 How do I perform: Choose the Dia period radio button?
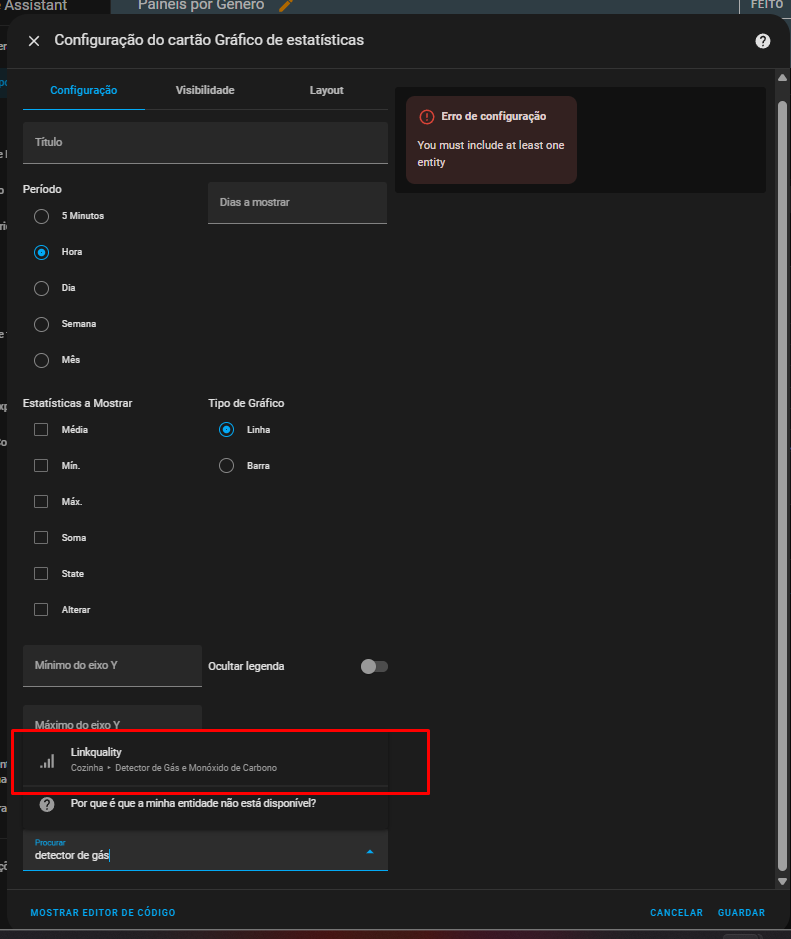click(x=41, y=288)
